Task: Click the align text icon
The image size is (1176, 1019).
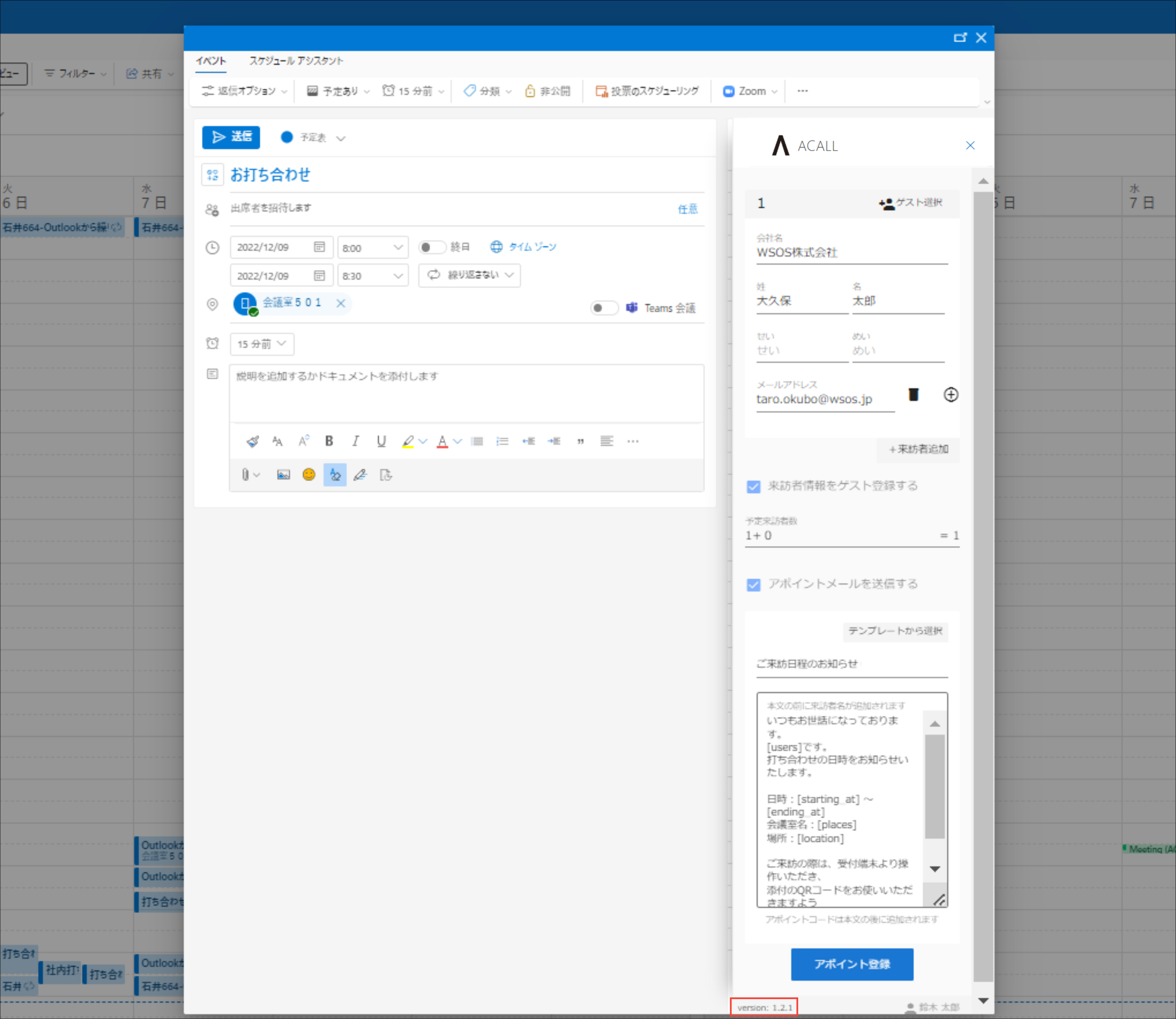Action: coord(607,441)
